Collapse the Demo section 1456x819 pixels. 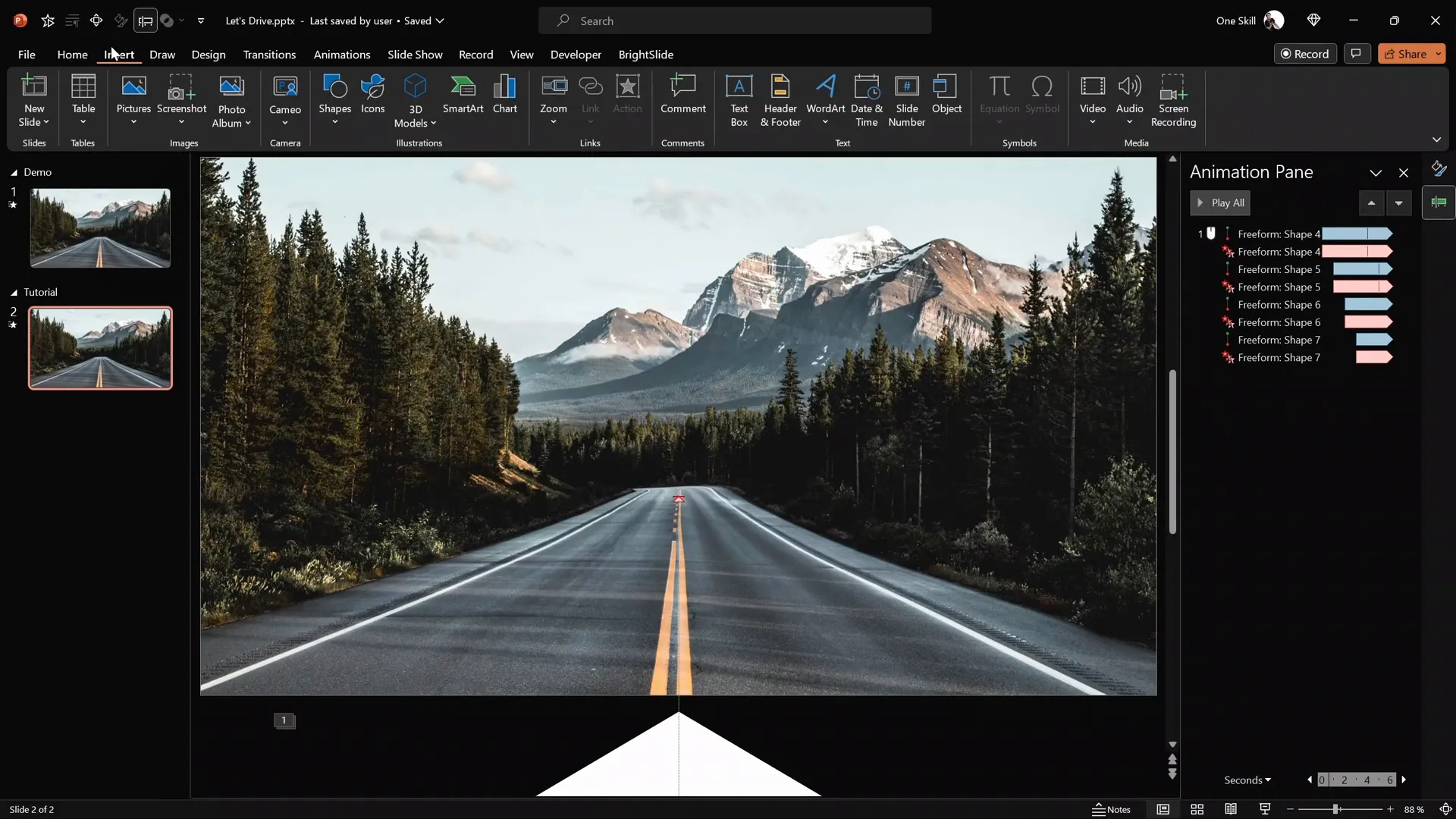(14, 172)
